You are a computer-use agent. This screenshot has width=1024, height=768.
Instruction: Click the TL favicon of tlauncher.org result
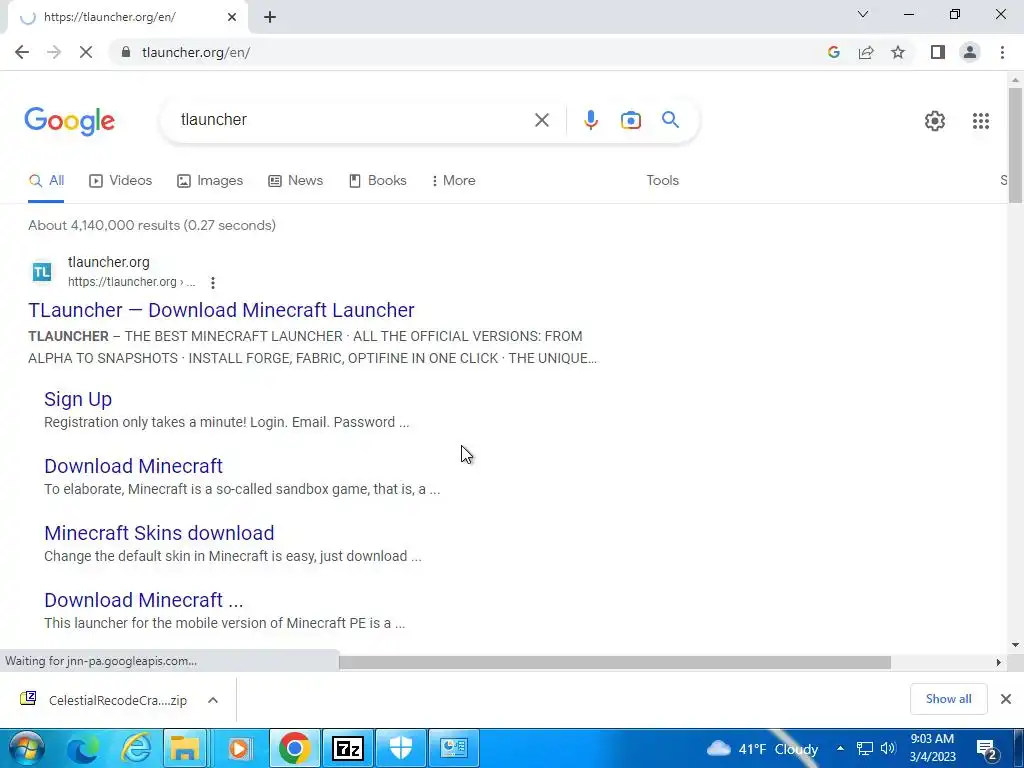(42, 272)
